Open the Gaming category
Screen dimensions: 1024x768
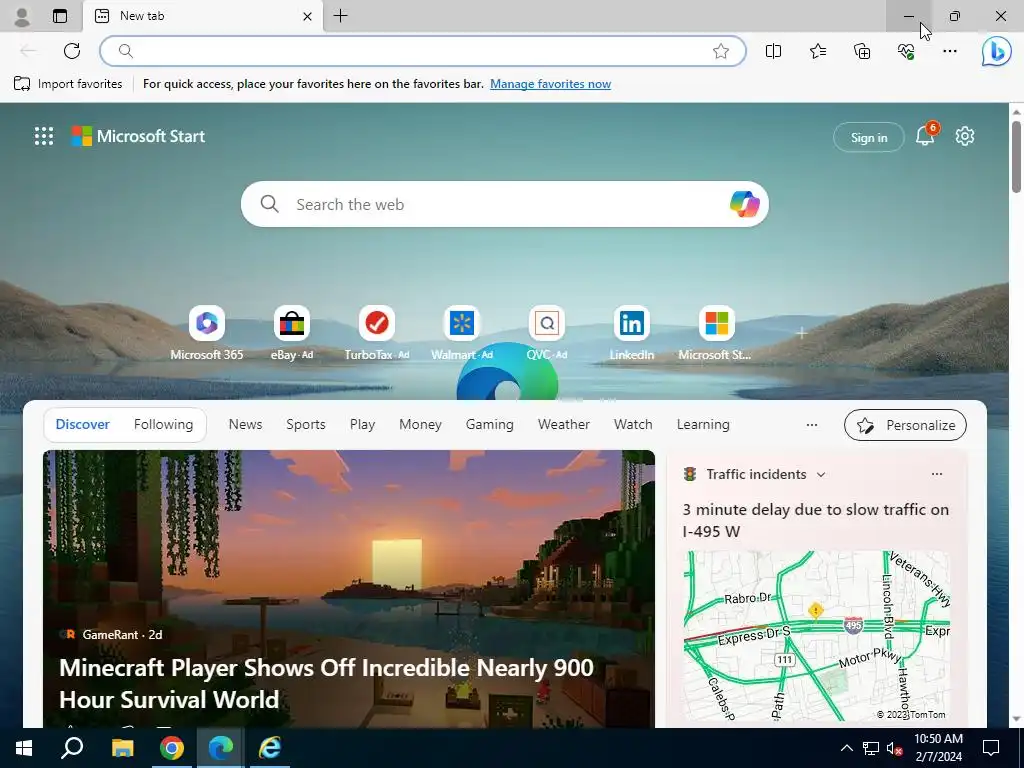pyautogui.click(x=490, y=424)
